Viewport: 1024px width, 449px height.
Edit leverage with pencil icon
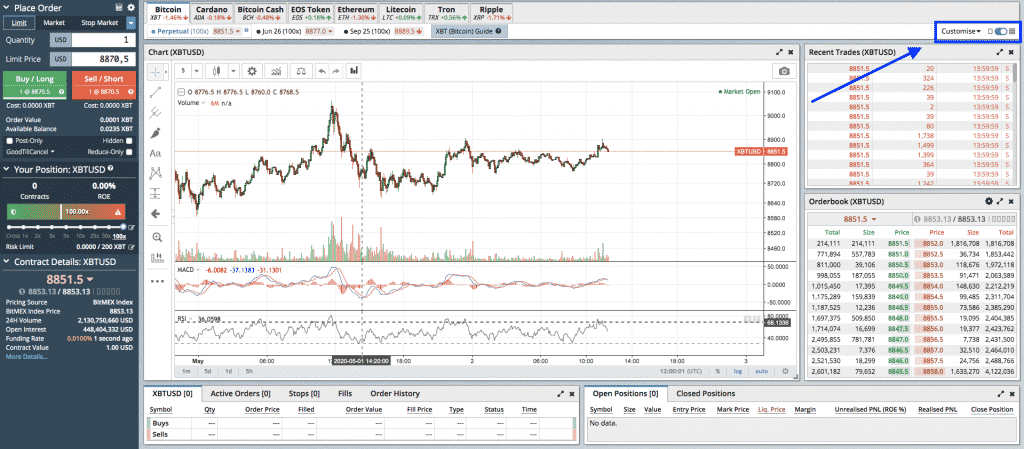point(131,227)
